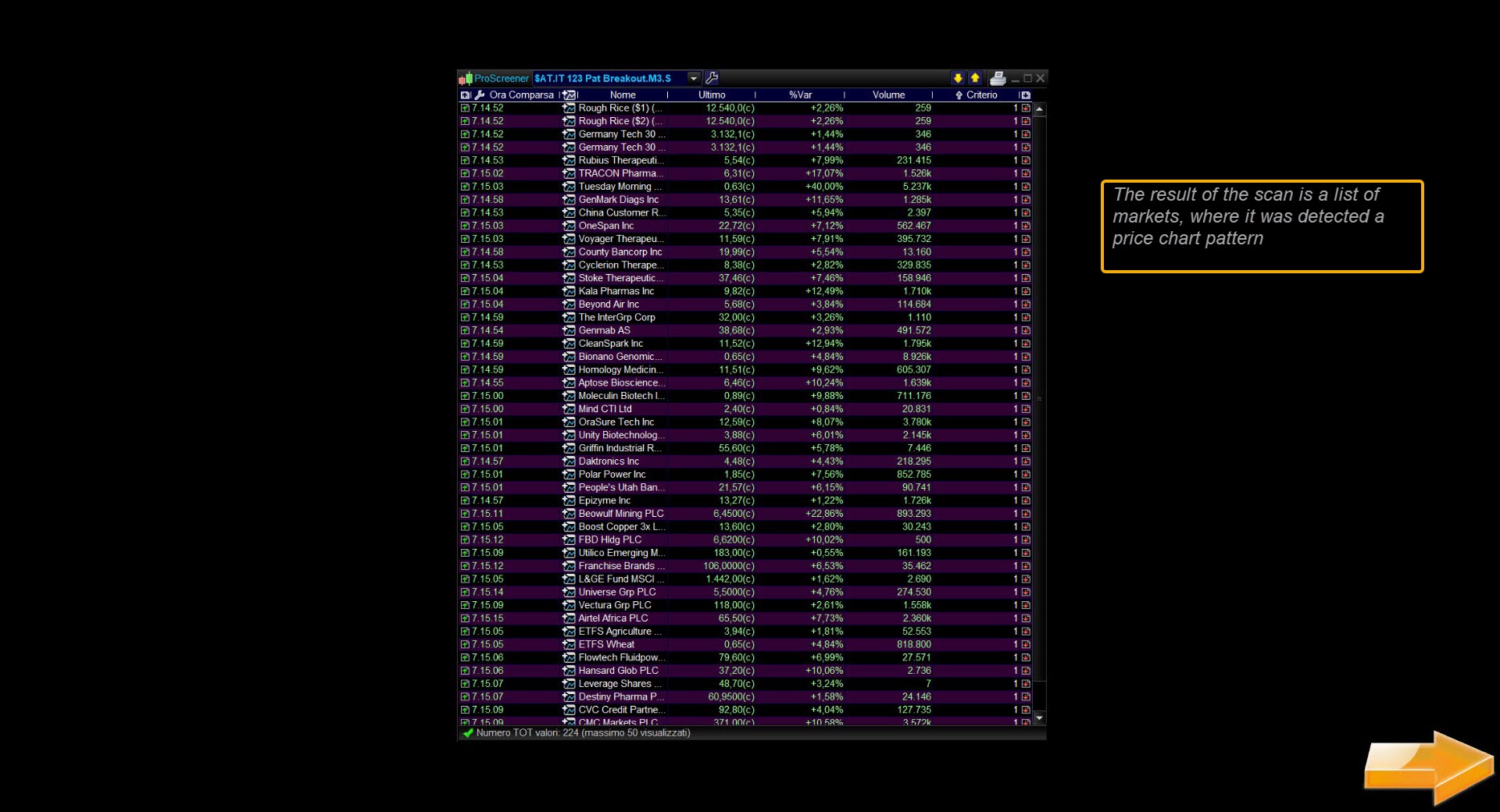Select Stoke Therapeutic... row name
1500x812 pixels.
tap(622, 278)
